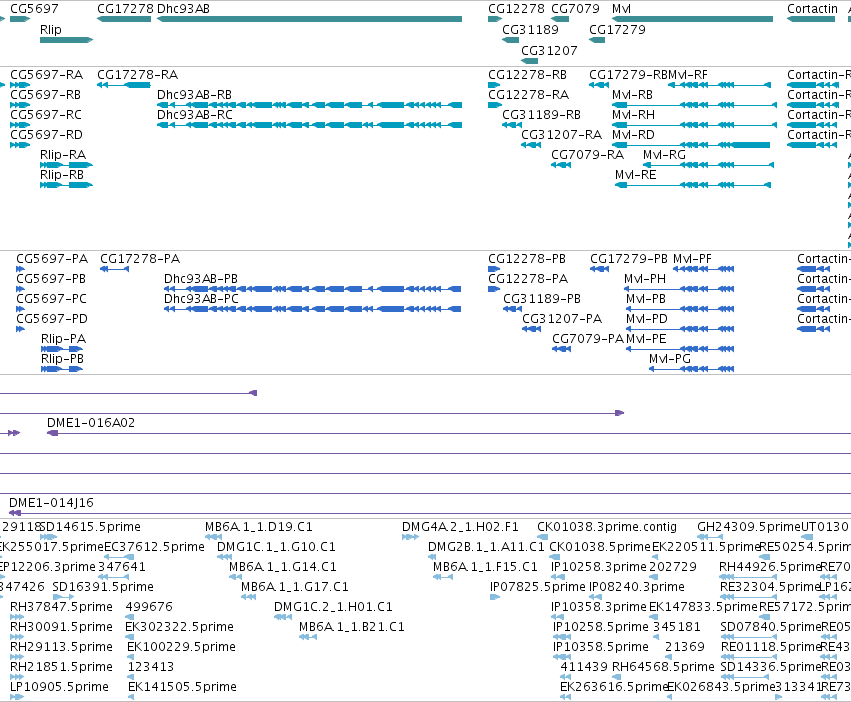Click the Mvl-PH protein label

tap(645, 279)
